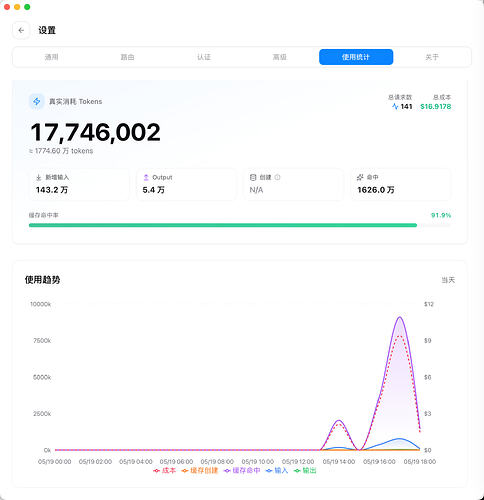Click the 05/19 00:00 axis label
484x500 pixels.
point(54,462)
